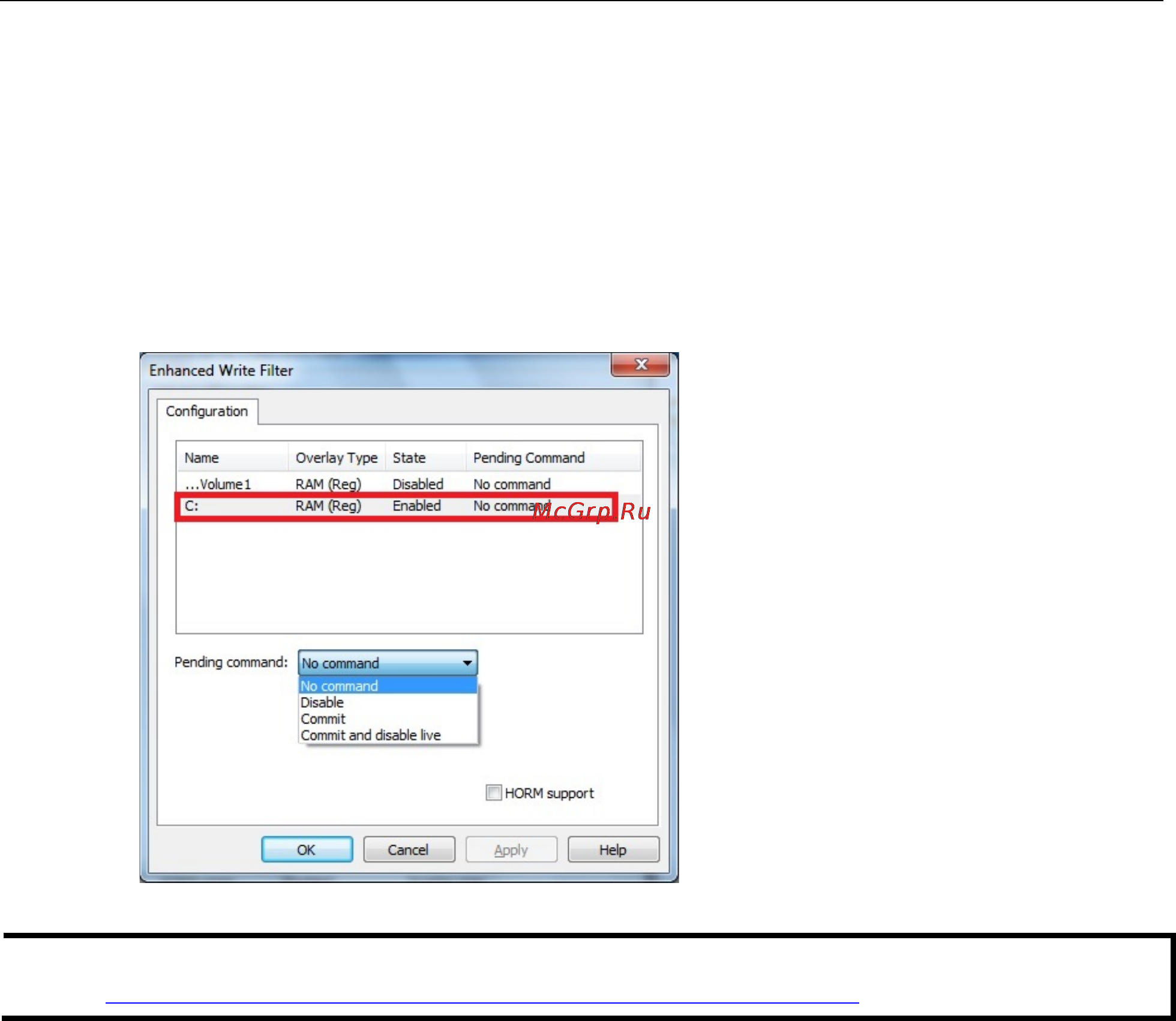Choose Disable from the dropdown list
Screen dimensions: 1176x1021
(x=388, y=702)
